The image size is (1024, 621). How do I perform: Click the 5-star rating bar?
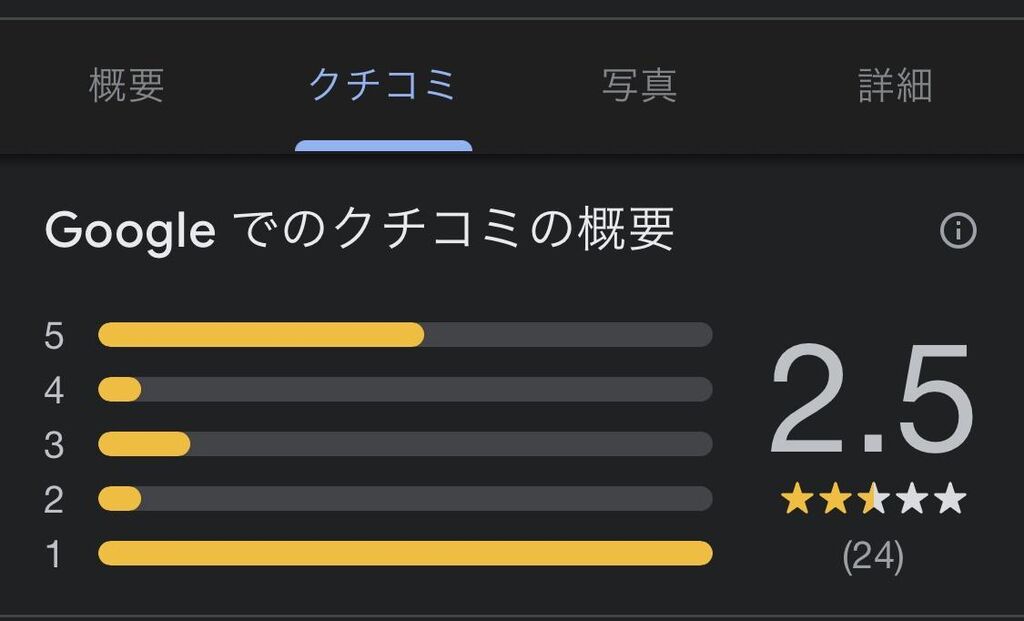point(405,335)
